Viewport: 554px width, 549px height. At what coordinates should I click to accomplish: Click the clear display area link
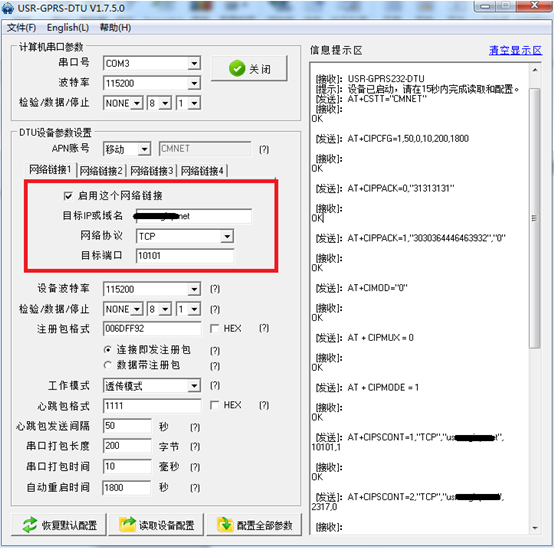click(515, 51)
